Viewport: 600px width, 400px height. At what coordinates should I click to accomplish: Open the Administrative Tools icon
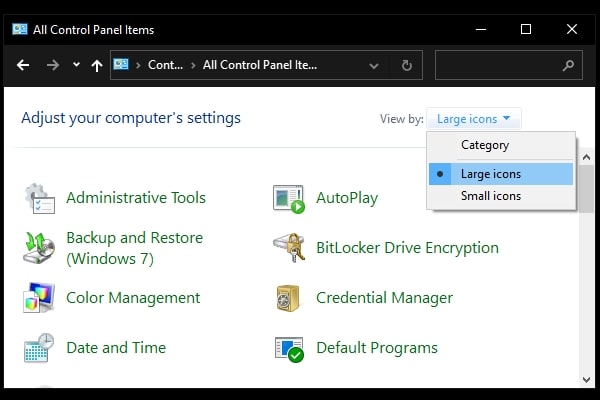40,198
